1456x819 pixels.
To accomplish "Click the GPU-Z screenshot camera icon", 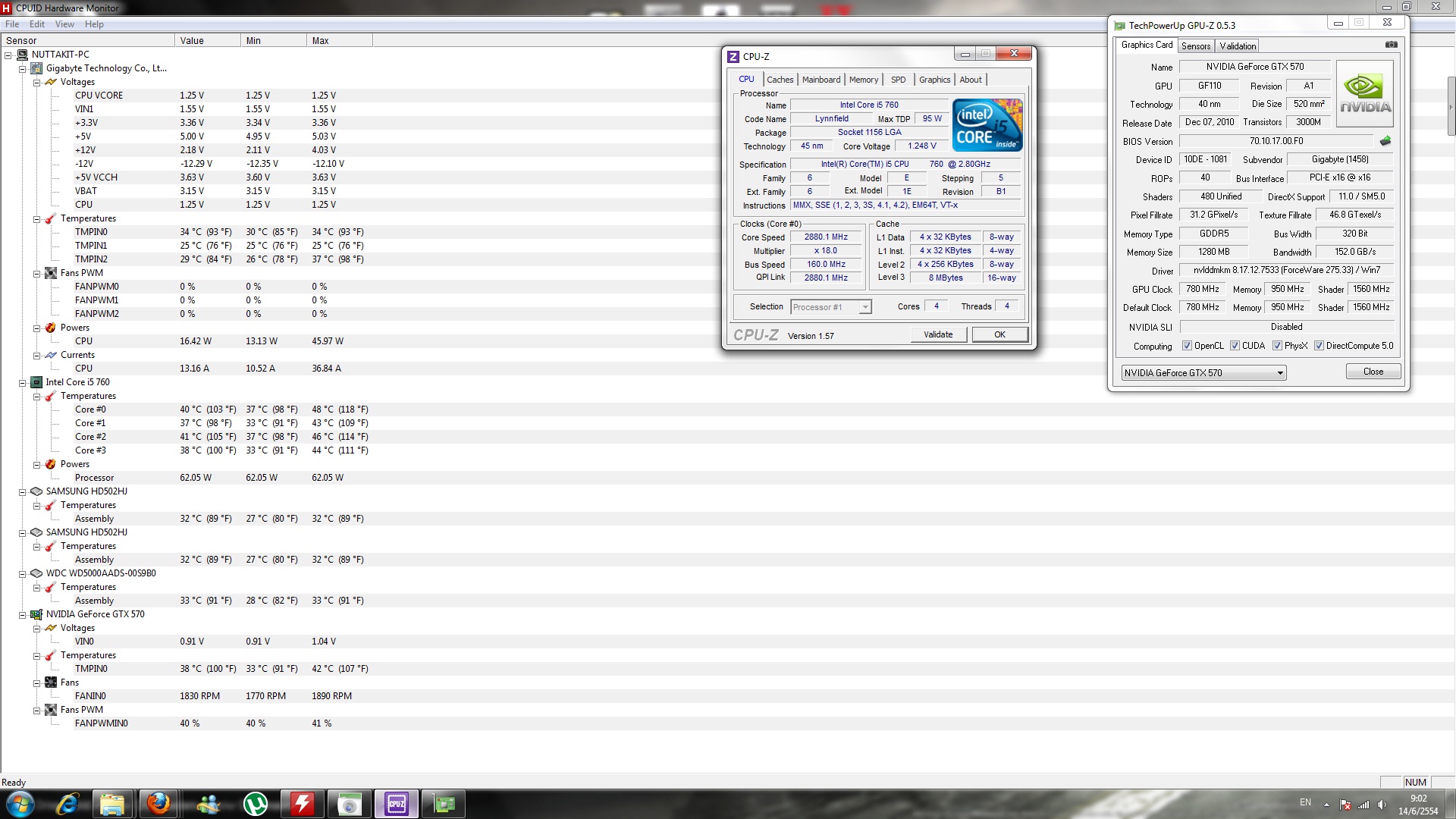I will pyautogui.click(x=1391, y=45).
